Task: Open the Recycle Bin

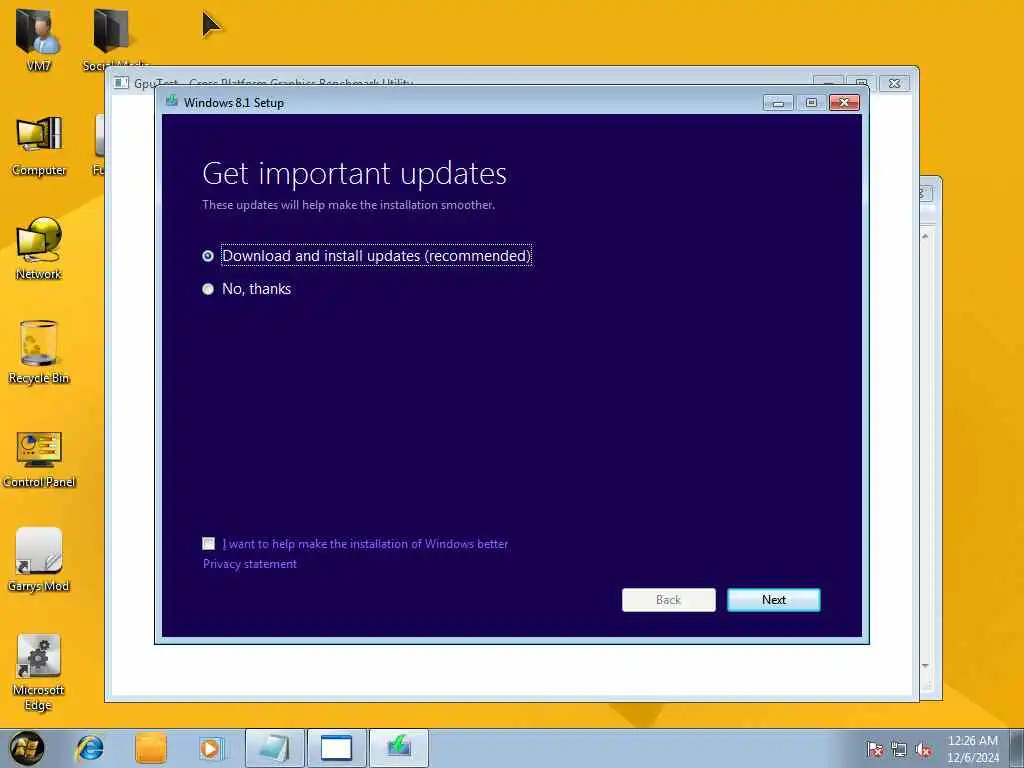Action: point(39,353)
